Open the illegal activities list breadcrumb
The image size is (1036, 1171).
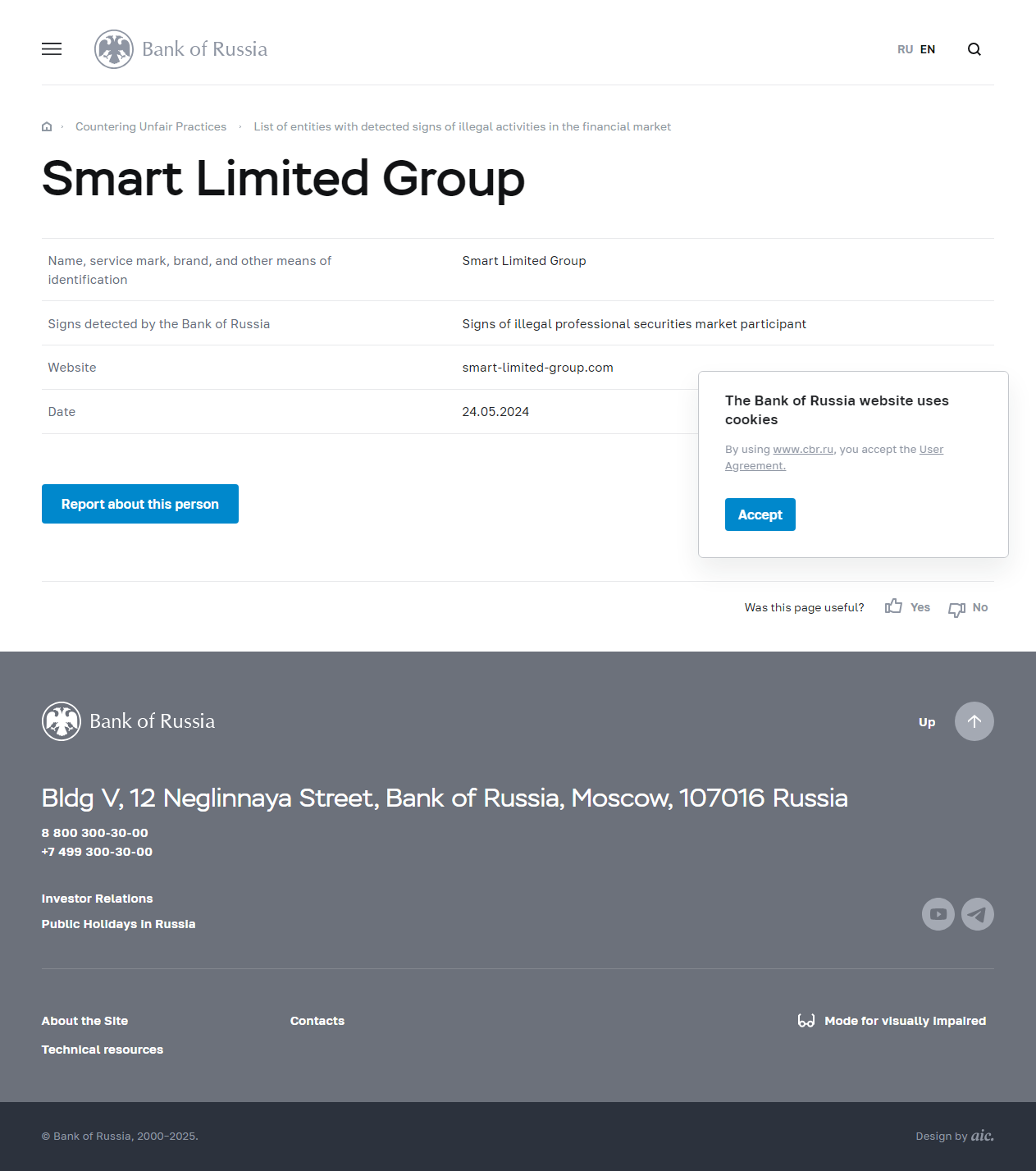click(462, 126)
